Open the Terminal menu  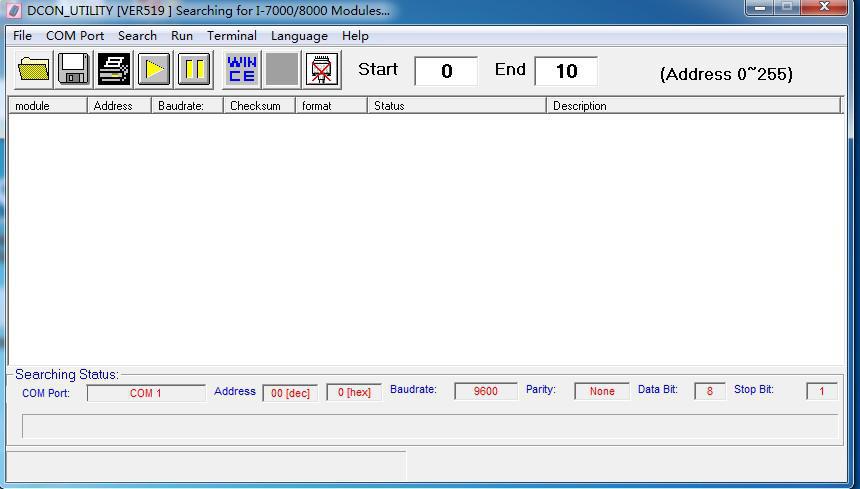coord(231,36)
